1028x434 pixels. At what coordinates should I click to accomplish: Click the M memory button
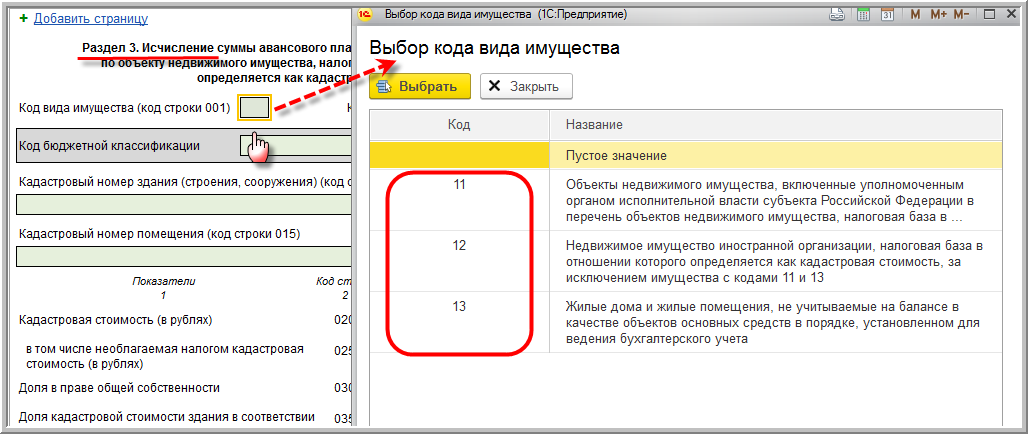tap(915, 15)
